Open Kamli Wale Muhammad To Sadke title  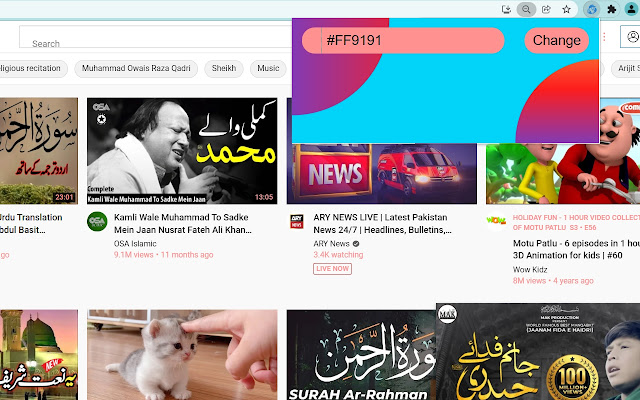(x=183, y=224)
